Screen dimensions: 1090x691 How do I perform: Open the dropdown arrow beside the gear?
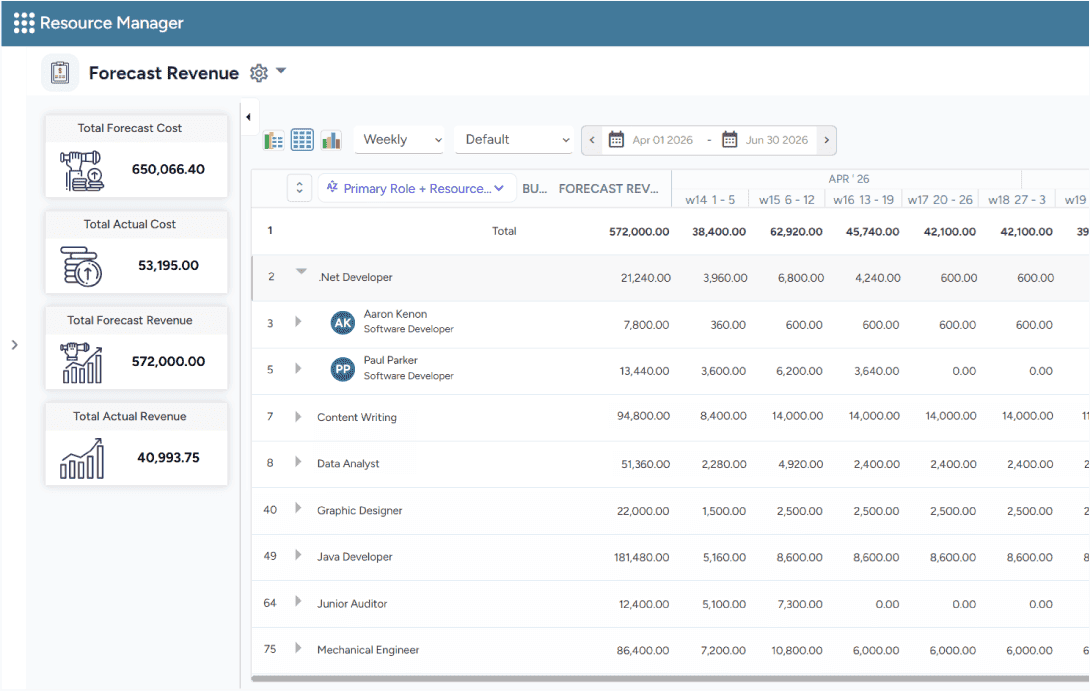281,71
